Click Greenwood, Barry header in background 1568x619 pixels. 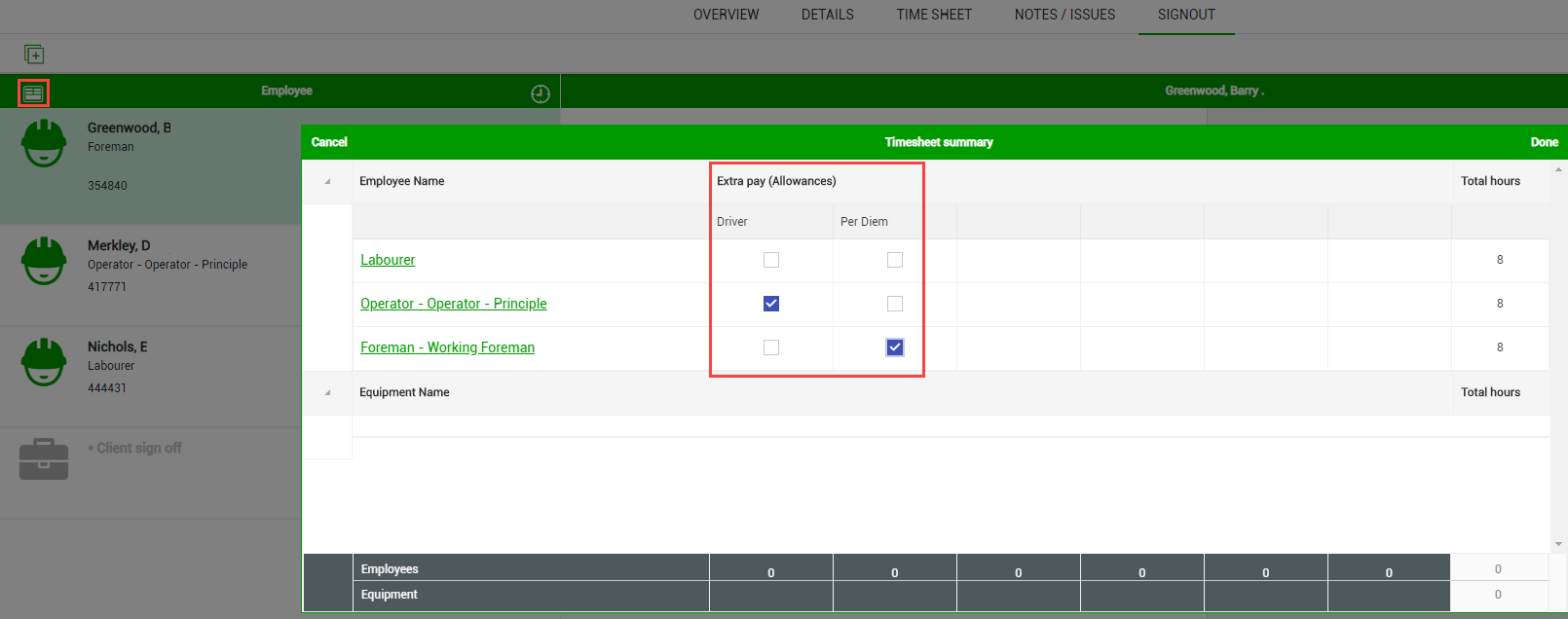point(1214,91)
